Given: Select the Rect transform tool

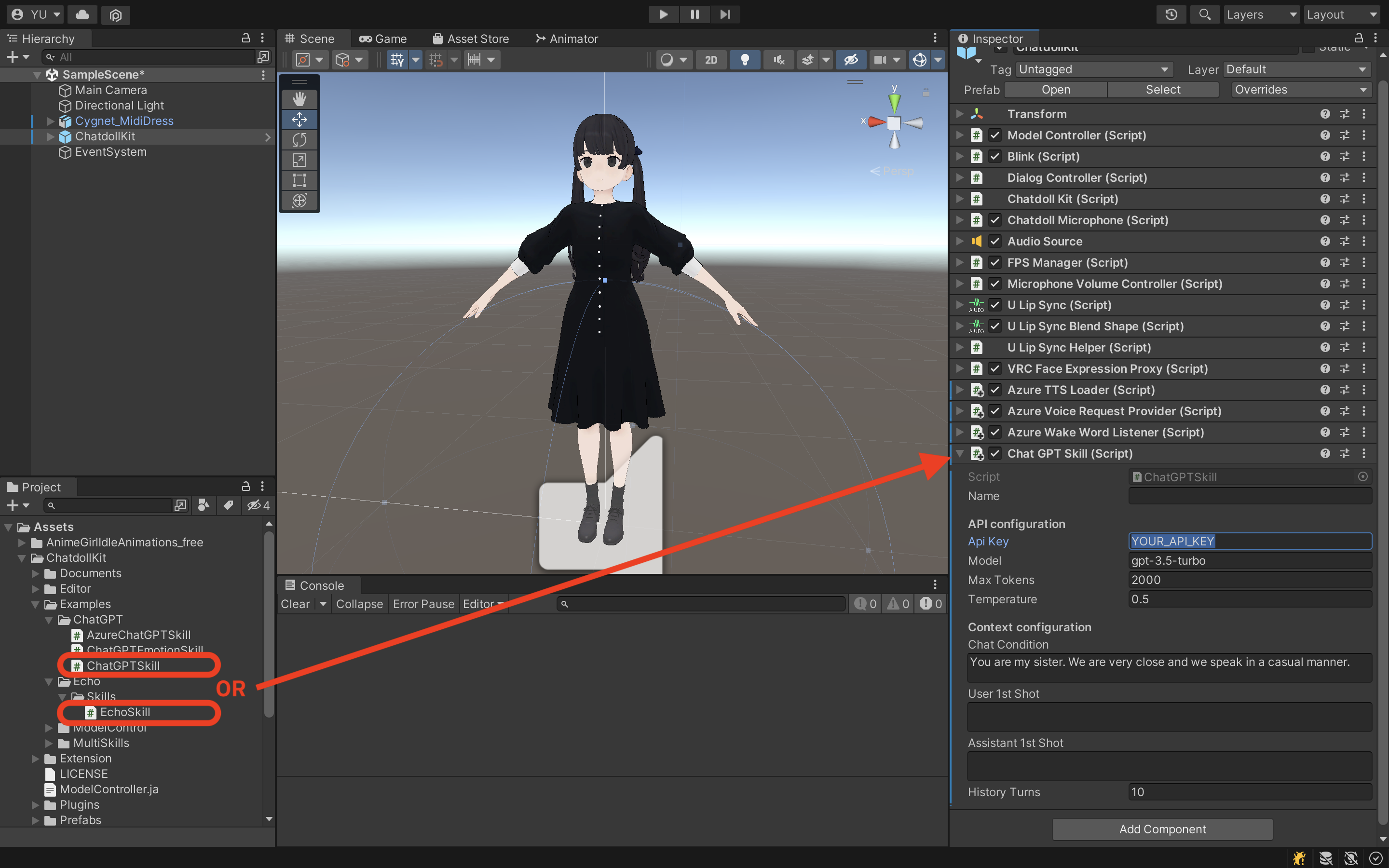Looking at the screenshot, I should click(x=299, y=180).
